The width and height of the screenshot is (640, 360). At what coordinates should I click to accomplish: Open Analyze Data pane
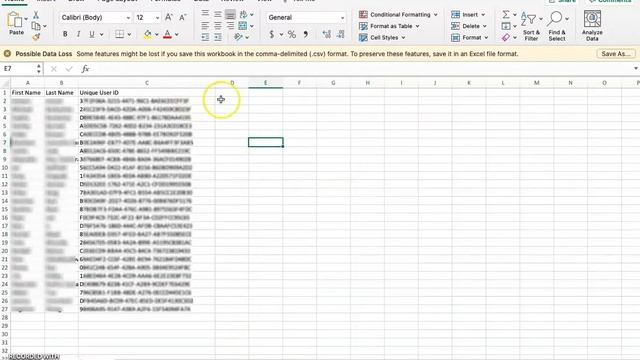click(592, 26)
